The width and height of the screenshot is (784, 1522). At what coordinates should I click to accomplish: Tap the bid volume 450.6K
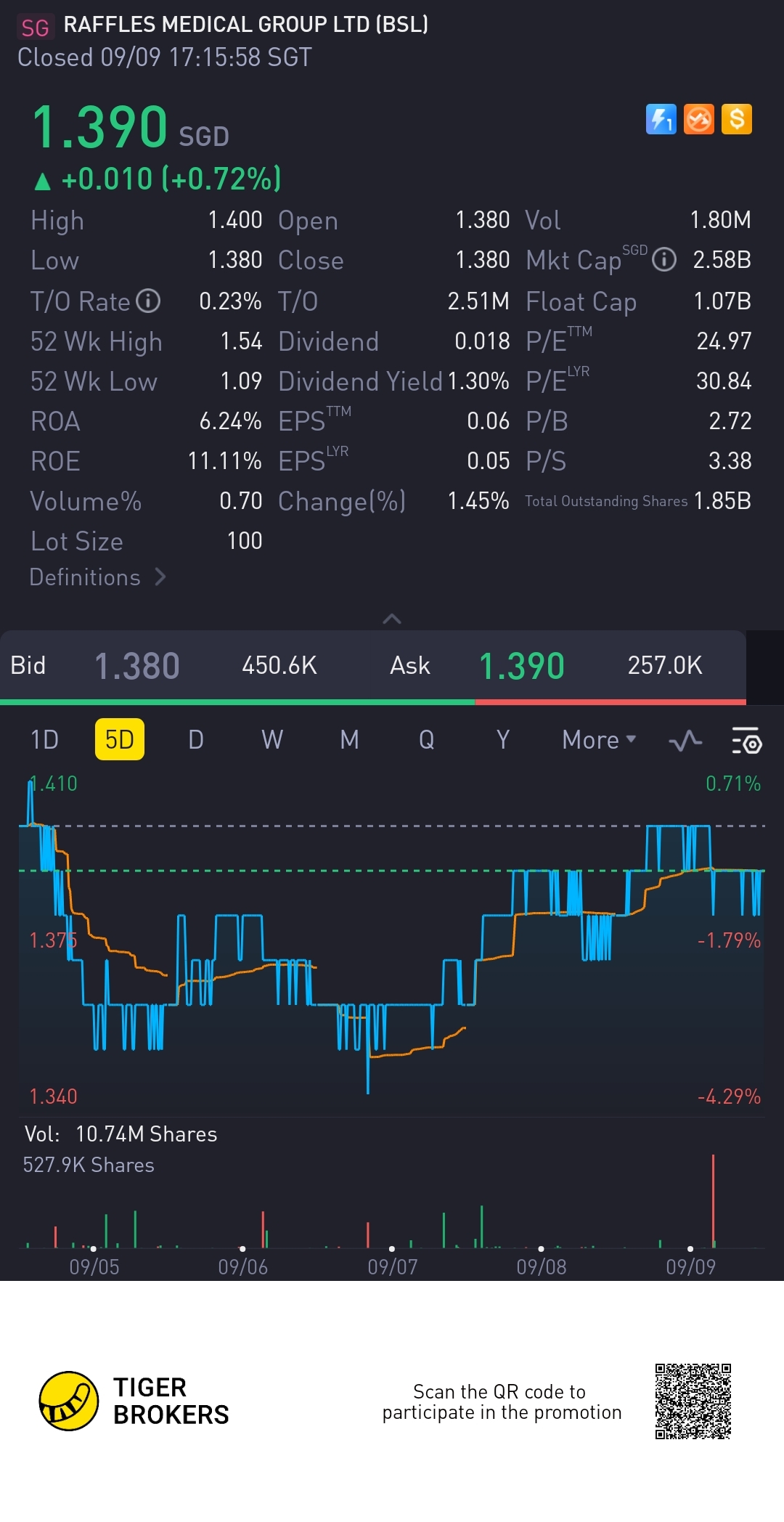[x=279, y=665]
